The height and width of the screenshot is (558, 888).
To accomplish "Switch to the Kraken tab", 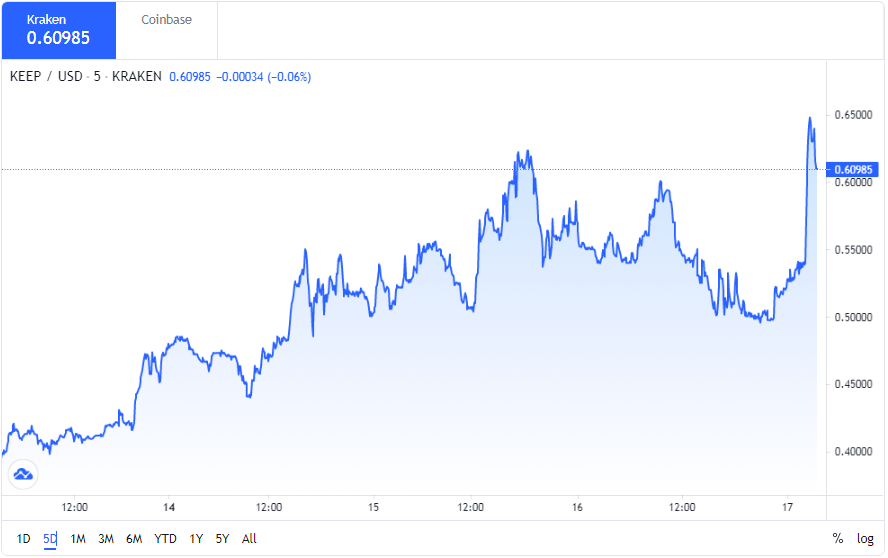I will [59, 31].
